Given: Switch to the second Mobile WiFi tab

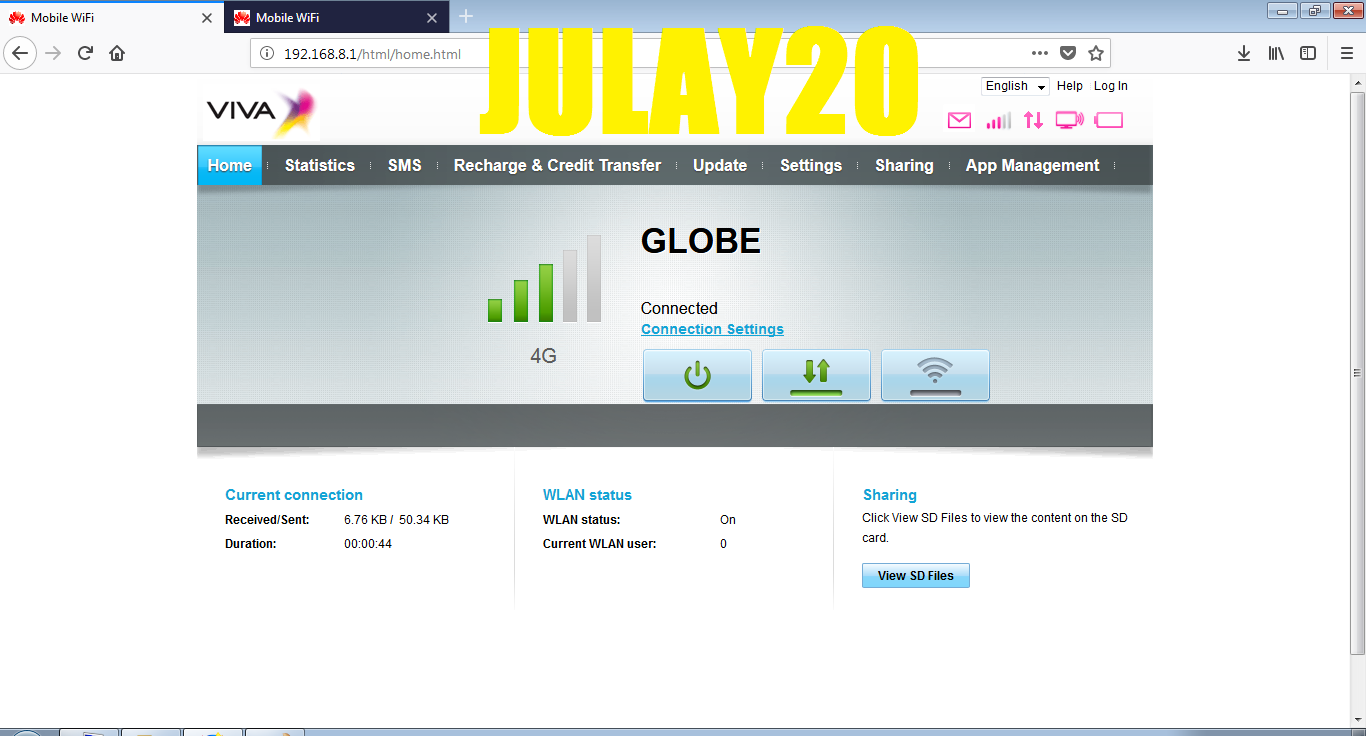Looking at the screenshot, I should coord(336,17).
